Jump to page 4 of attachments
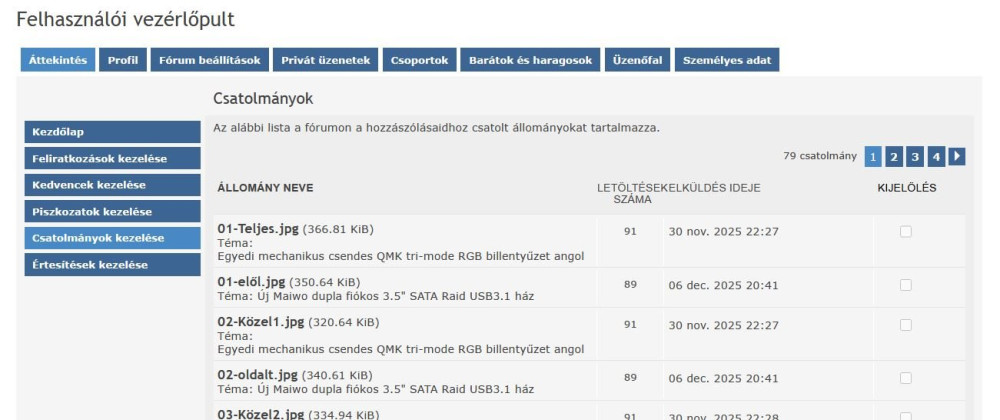Viewport: 1000px width, 420px height. tap(936, 156)
